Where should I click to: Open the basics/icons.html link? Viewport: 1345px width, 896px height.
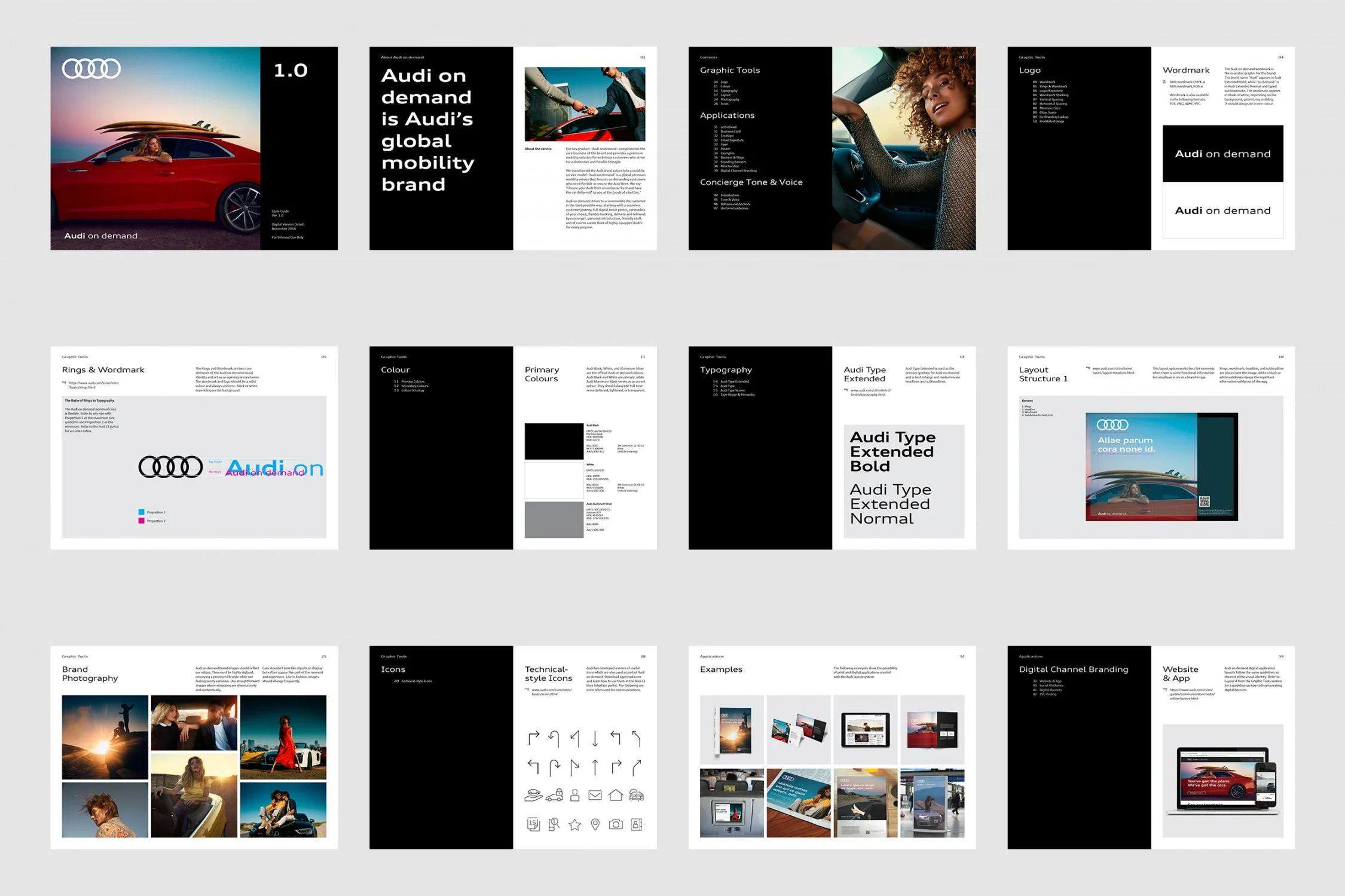552,692
